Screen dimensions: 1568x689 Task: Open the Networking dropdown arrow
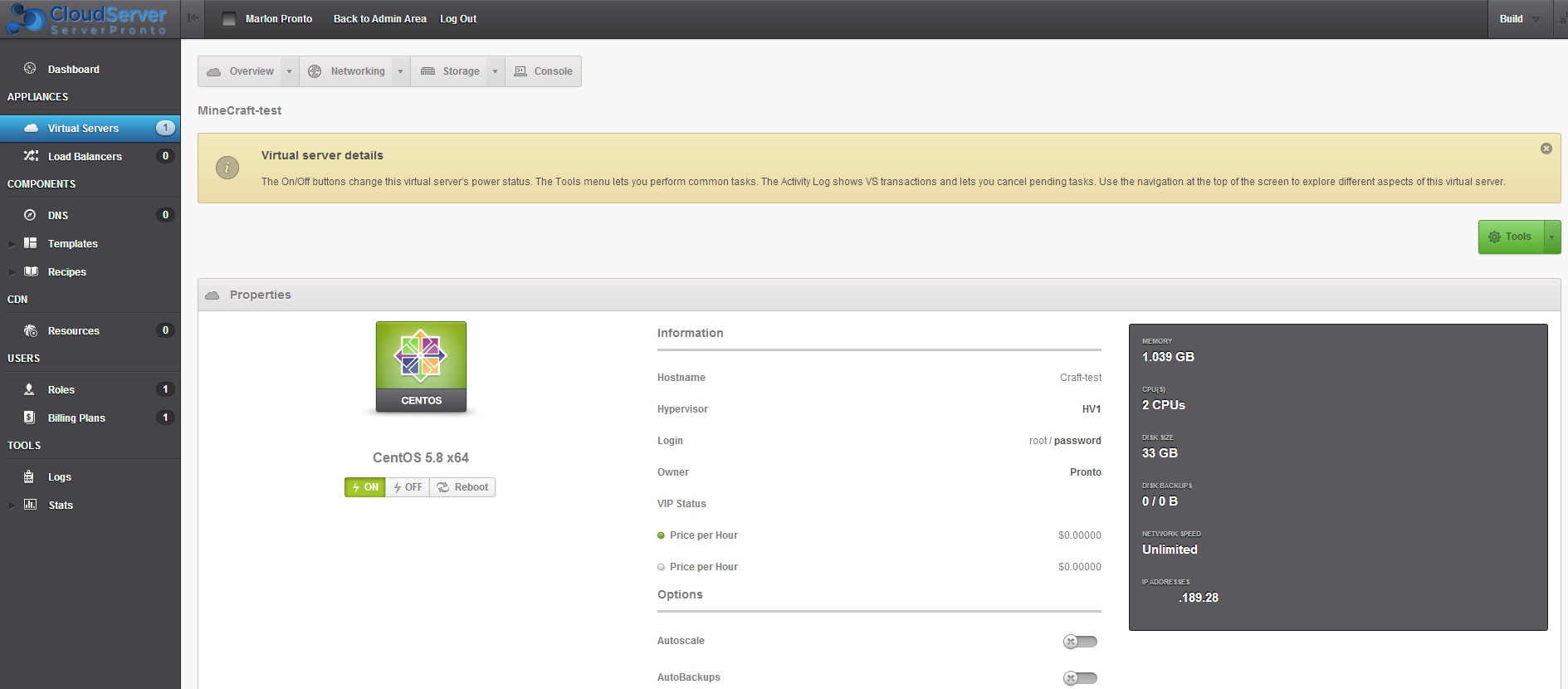point(400,71)
